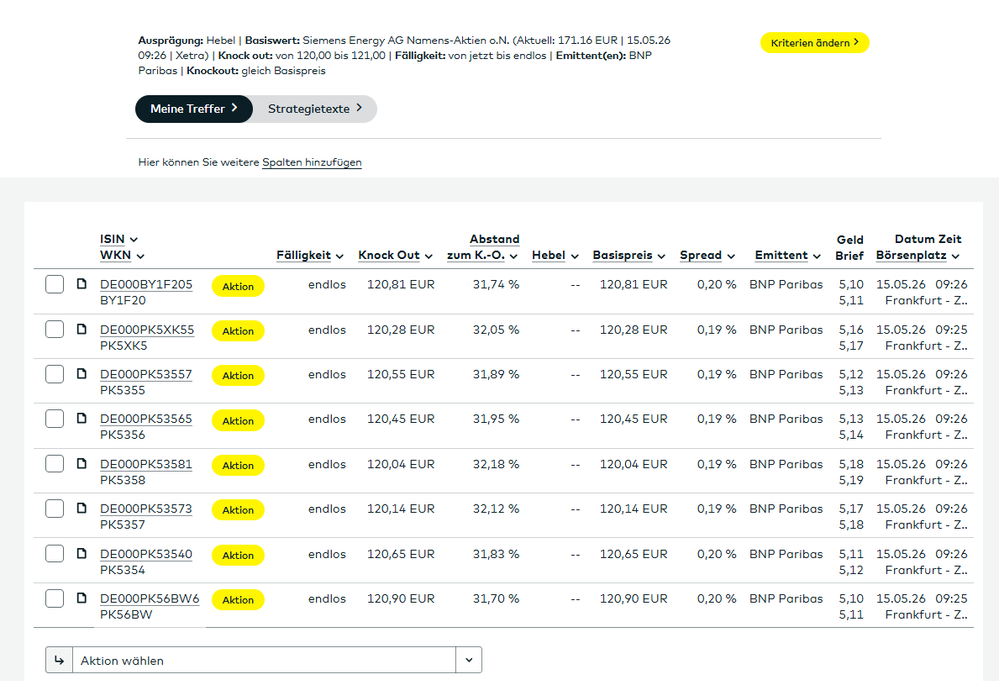Sort by Emittent column
Screen dimensions: 999x681
coord(787,255)
